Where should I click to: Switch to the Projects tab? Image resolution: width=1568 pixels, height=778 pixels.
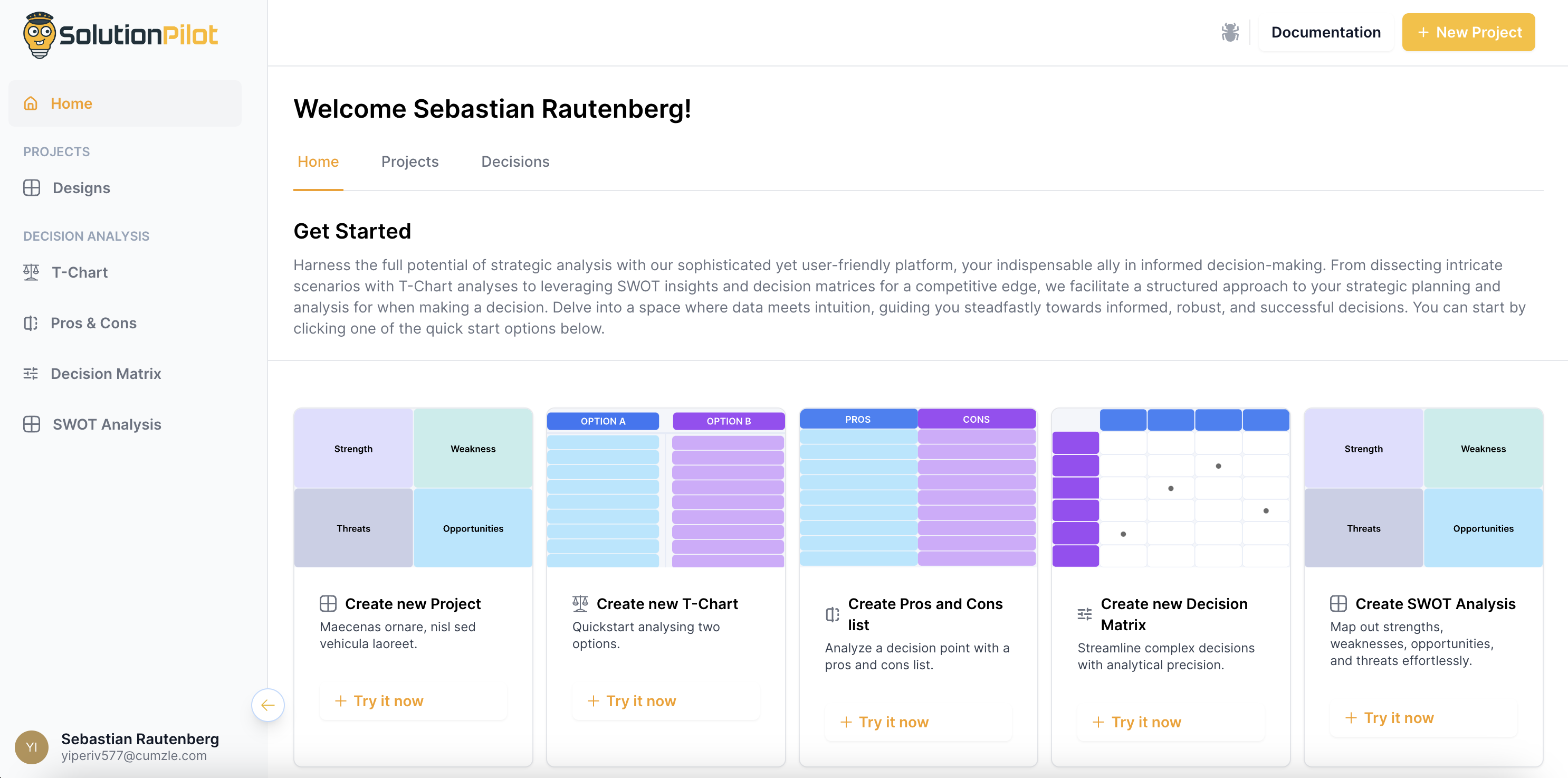[409, 162]
